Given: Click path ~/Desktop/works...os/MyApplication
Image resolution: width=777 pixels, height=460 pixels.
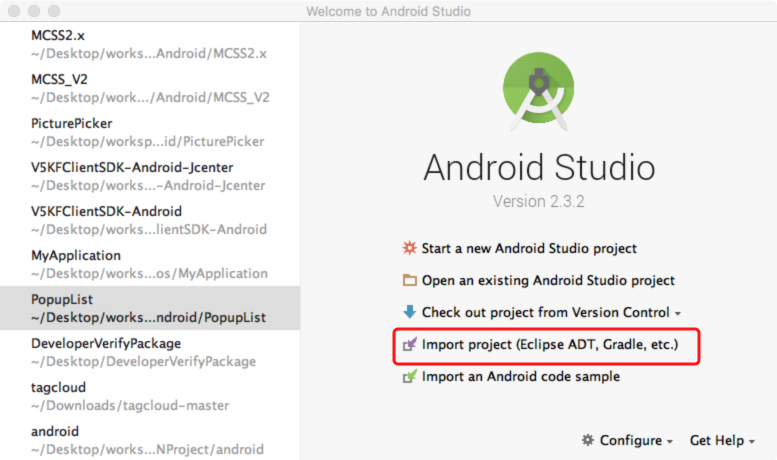Looking at the screenshot, I should [x=149, y=274].
